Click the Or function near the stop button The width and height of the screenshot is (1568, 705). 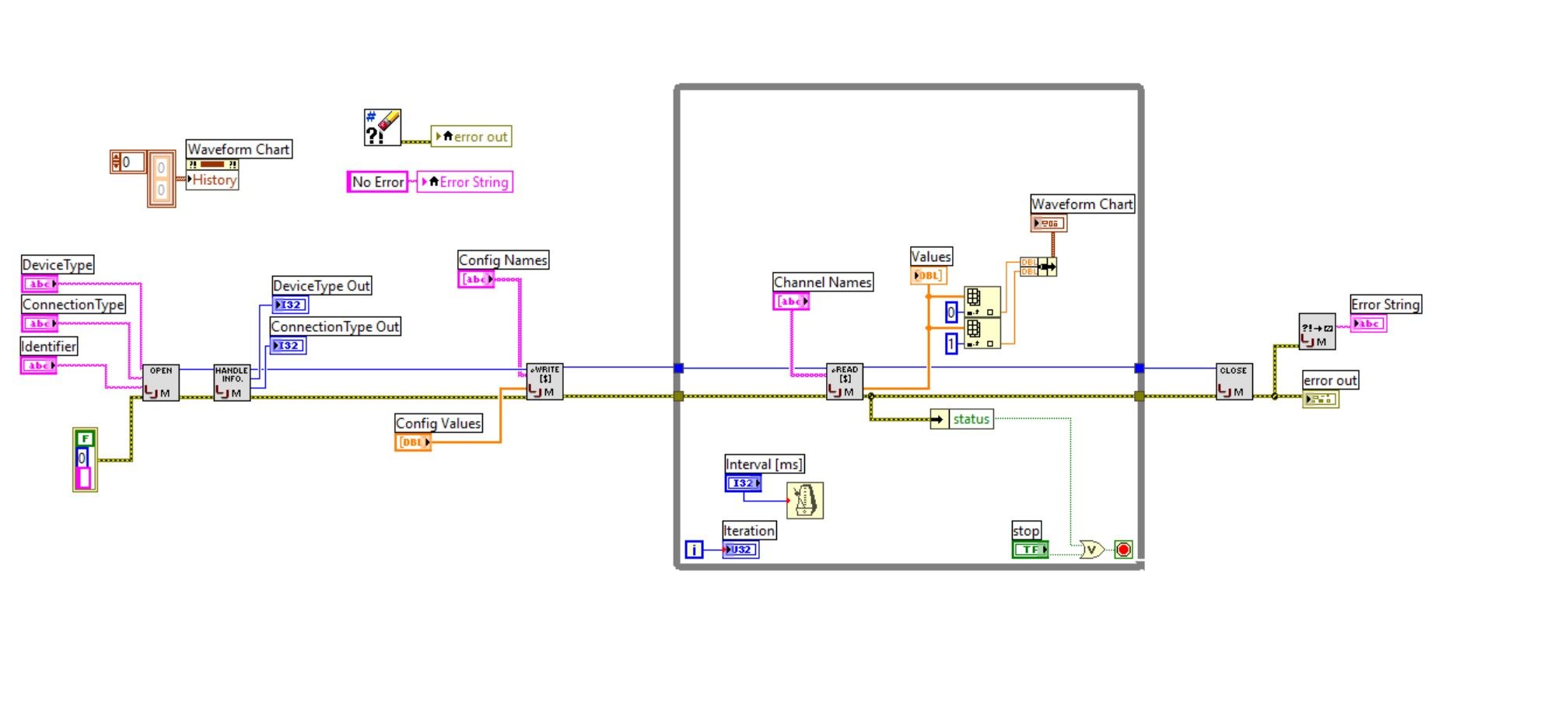coord(1092,550)
